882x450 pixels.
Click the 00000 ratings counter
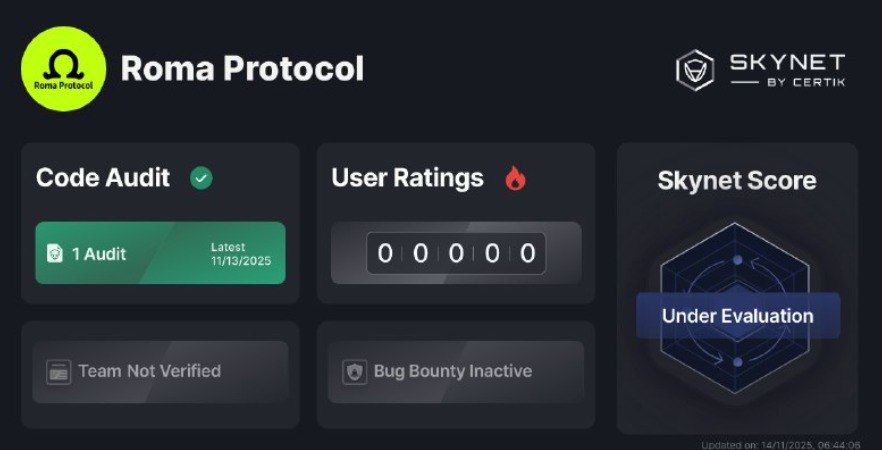pyautogui.click(x=455, y=253)
